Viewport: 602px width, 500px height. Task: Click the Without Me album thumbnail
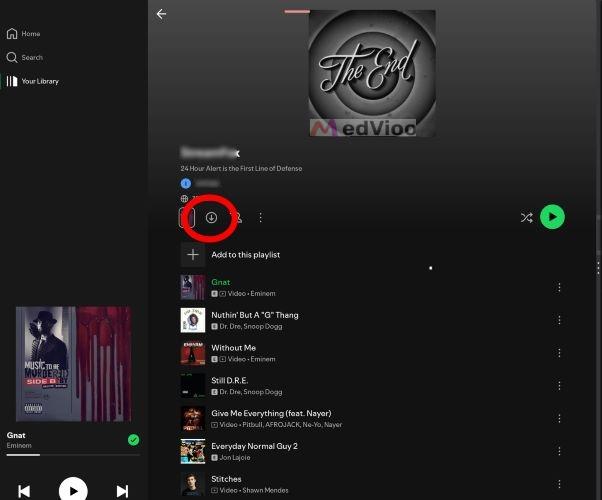click(193, 353)
